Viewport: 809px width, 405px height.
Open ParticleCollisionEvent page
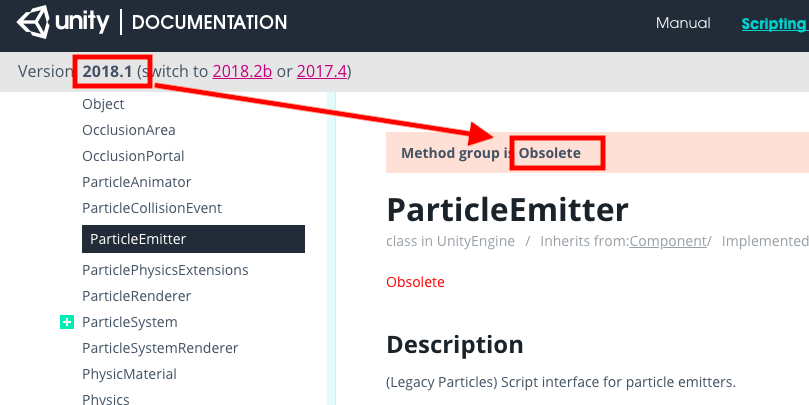152,208
